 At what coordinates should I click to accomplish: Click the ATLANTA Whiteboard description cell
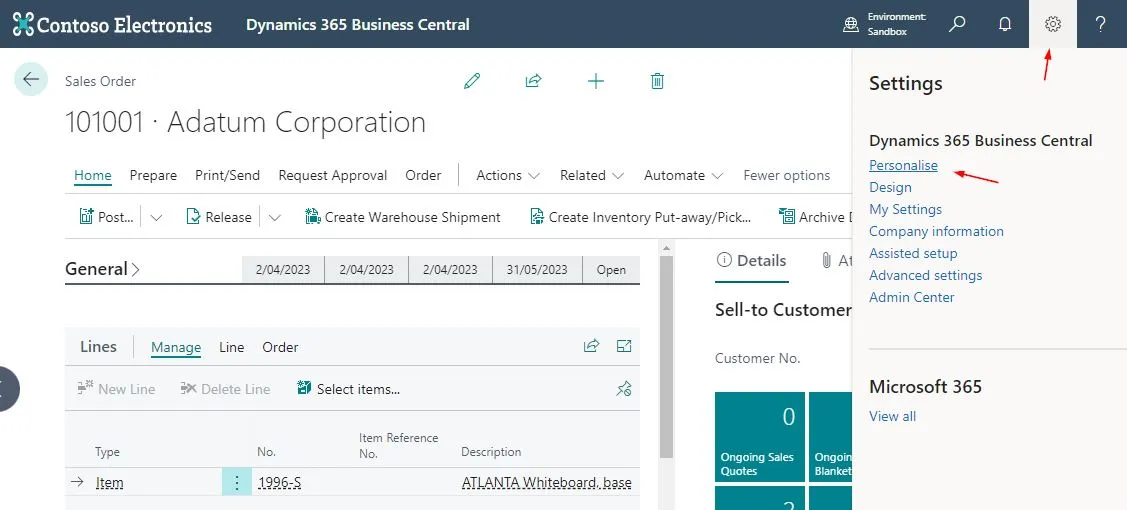(546, 483)
